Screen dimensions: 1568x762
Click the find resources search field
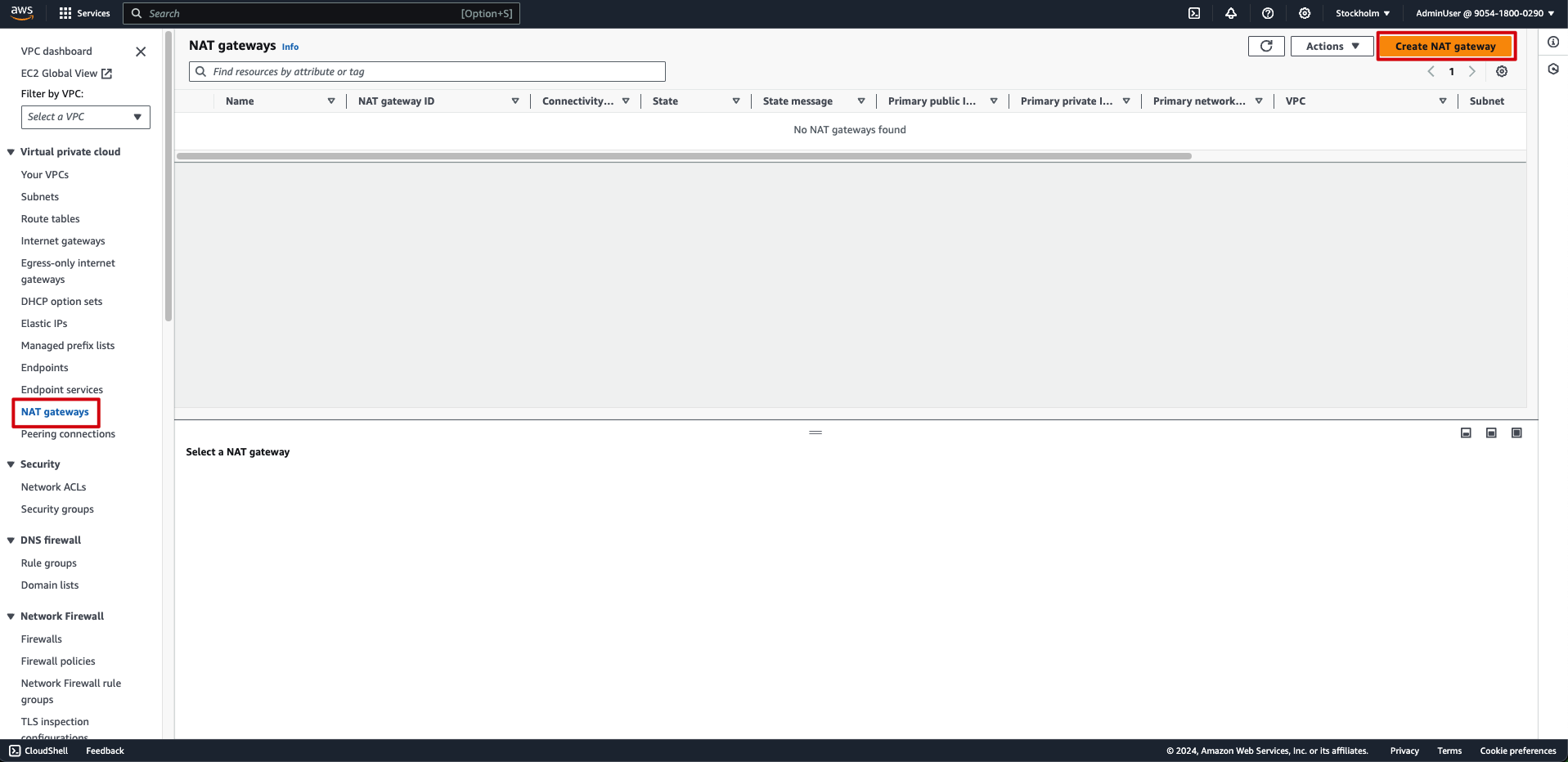click(x=426, y=71)
